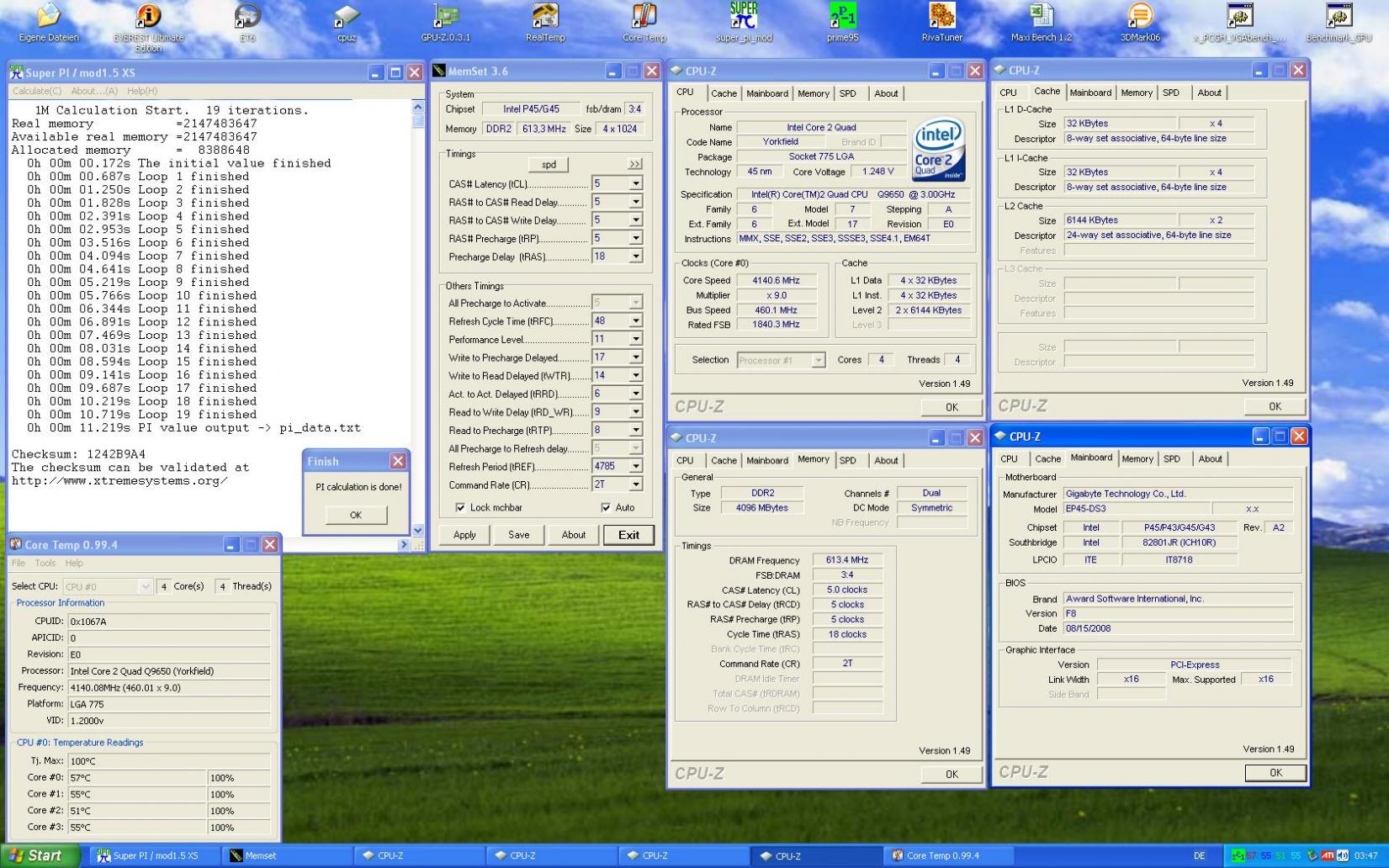Uncheck the Auto checkbox in MemSet
This screenshot has height=868, width=1389.
606,507
